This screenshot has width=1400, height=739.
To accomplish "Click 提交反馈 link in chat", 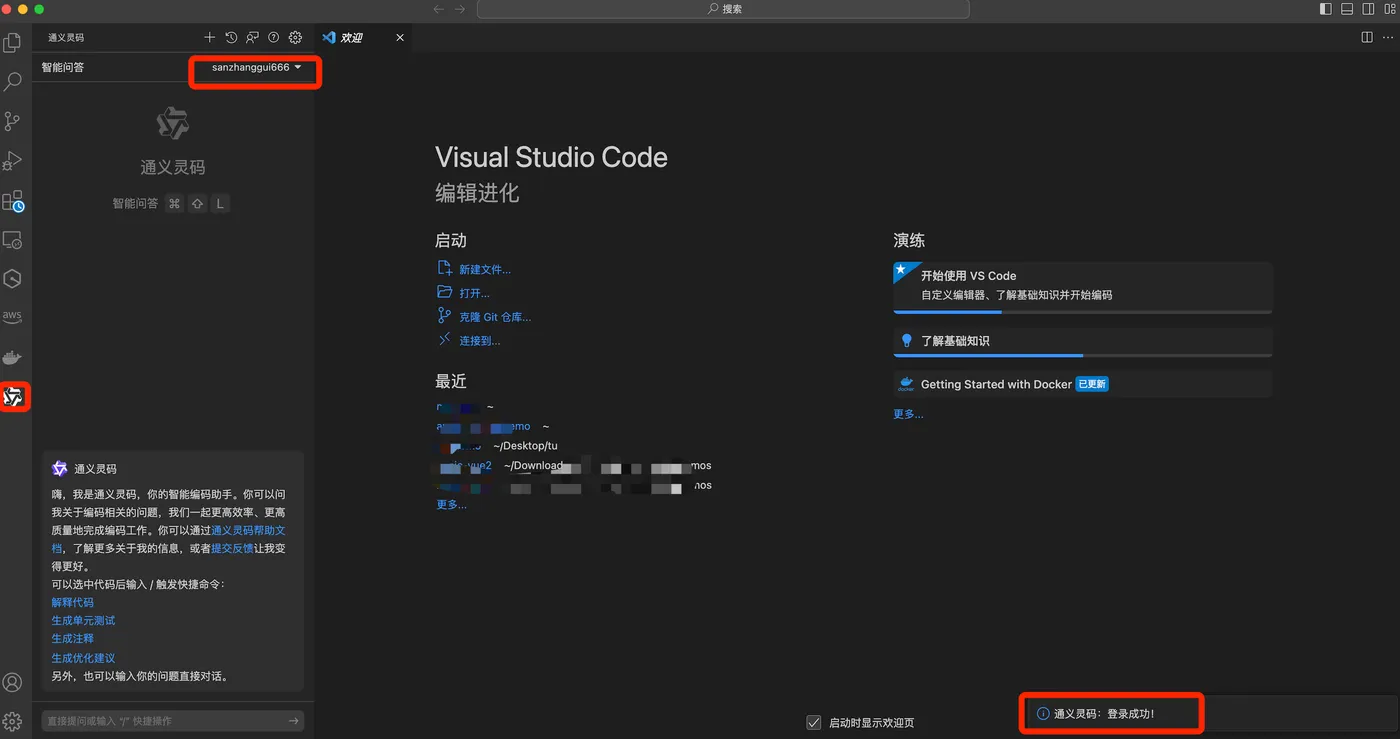I will (232, 548).
